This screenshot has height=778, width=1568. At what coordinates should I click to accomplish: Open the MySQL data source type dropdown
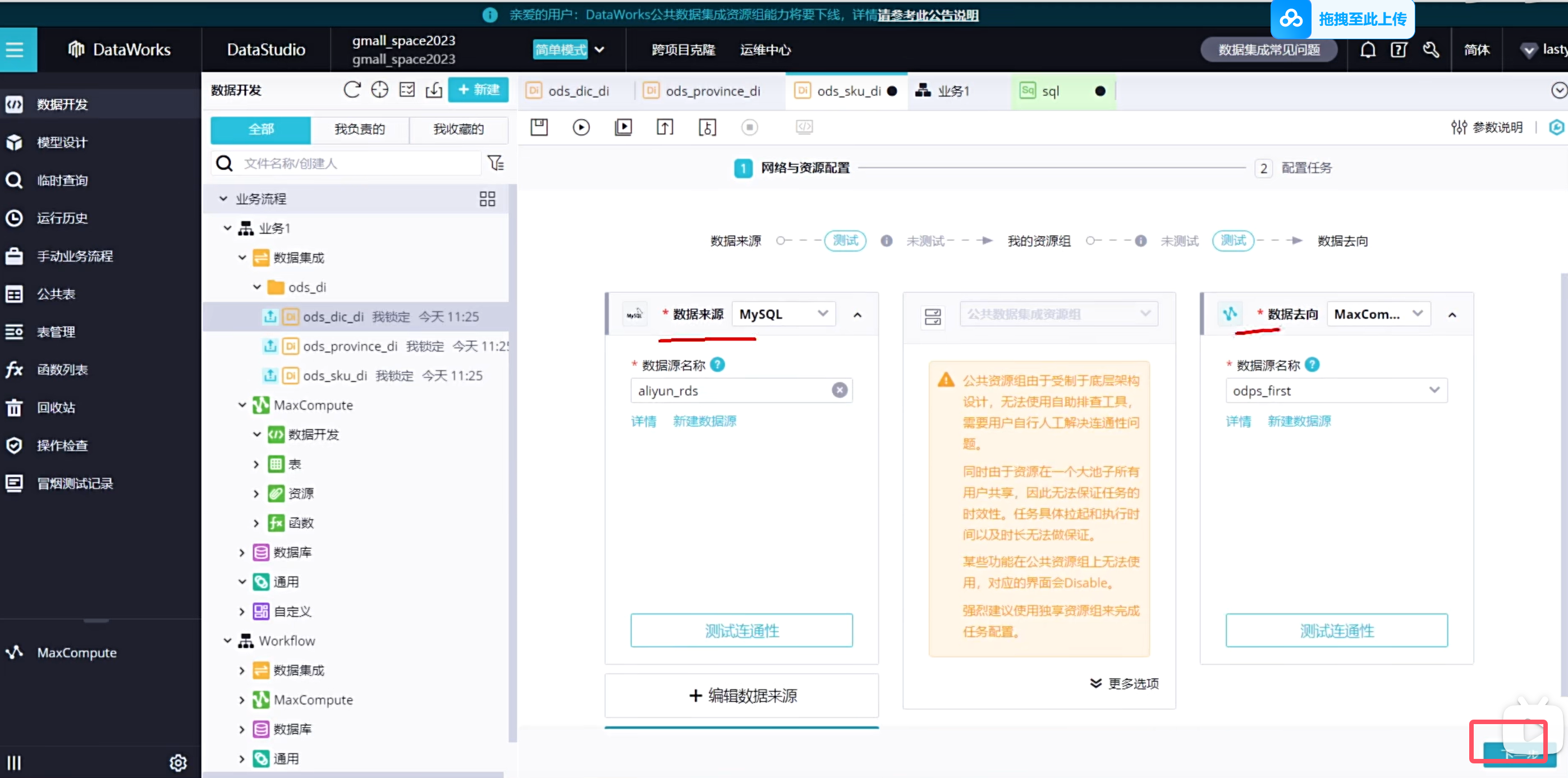click(x=783, y=314)
